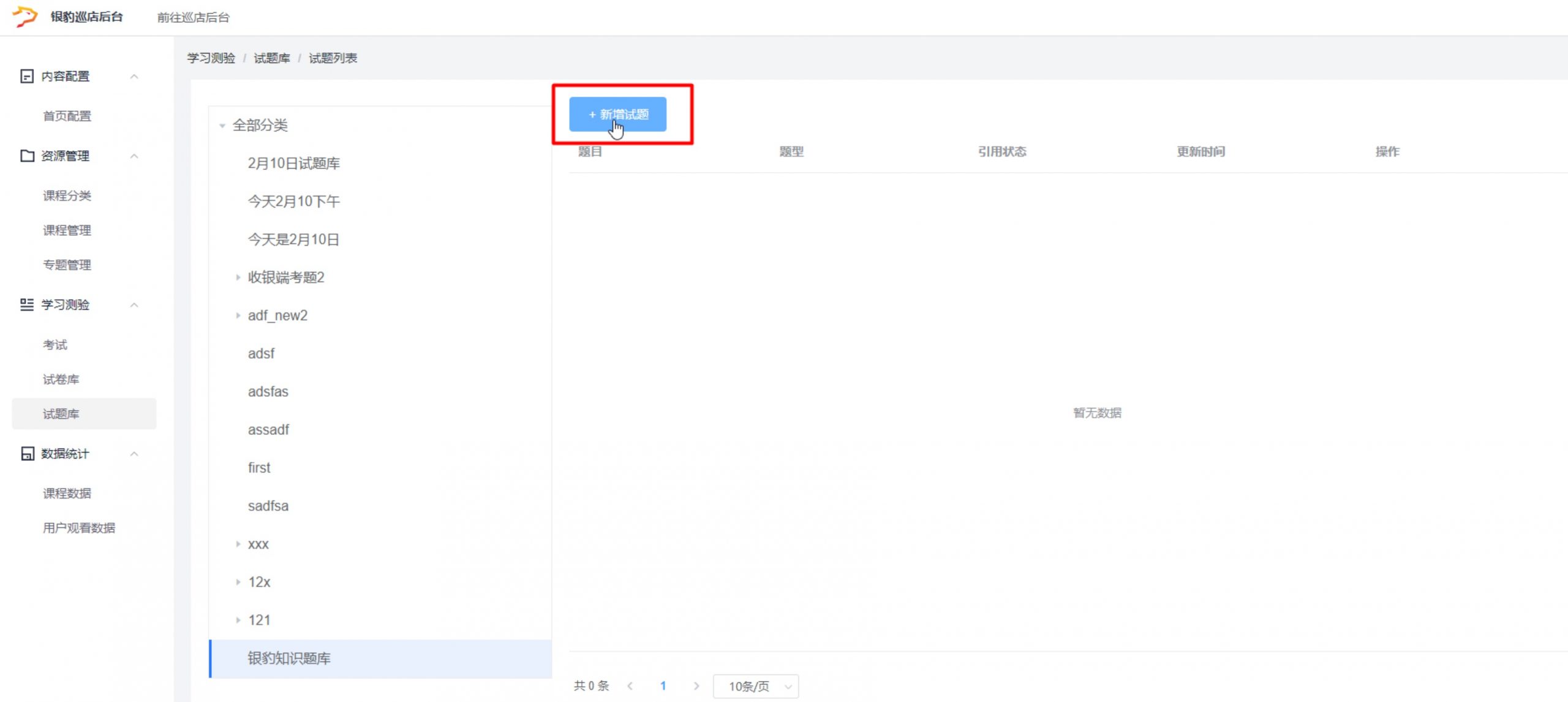Open the 前往巡店后台 link
Viewport: 1568px width, 702px height.
click(x=193, y=17)
